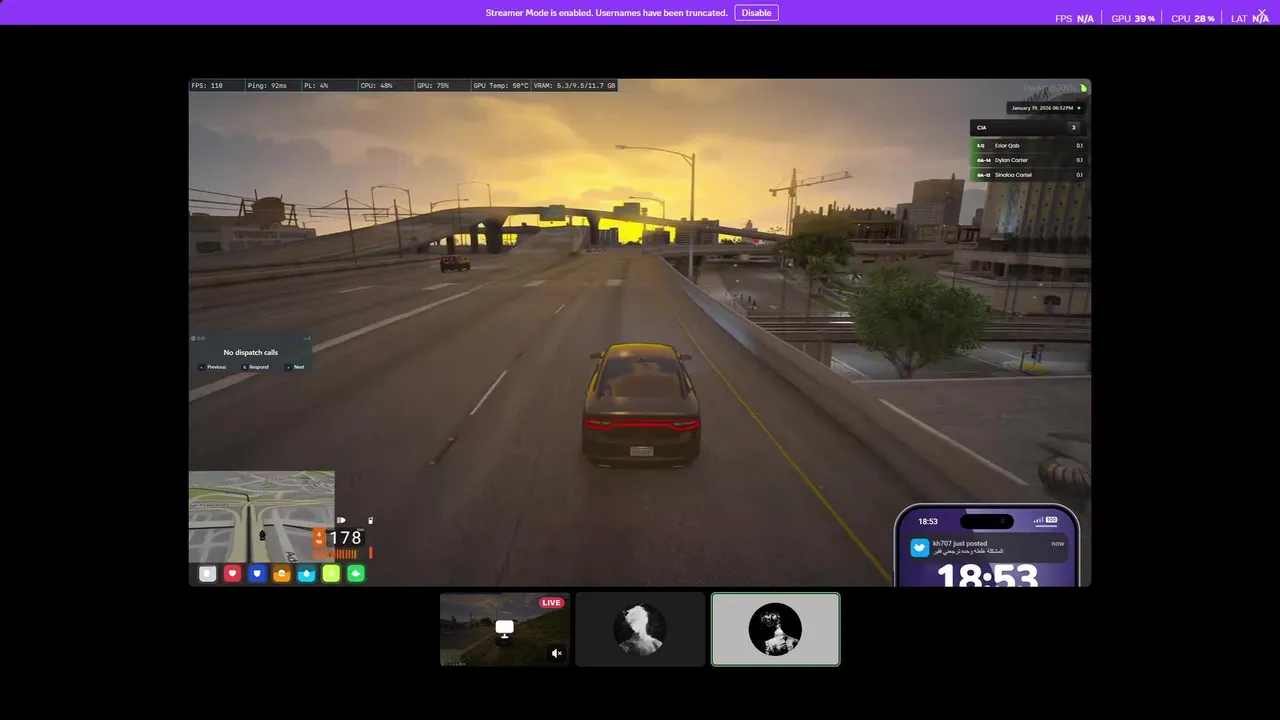Click the red LIVE badge on stream tile
Screen dimensions: 1280x720
point(551,602)
